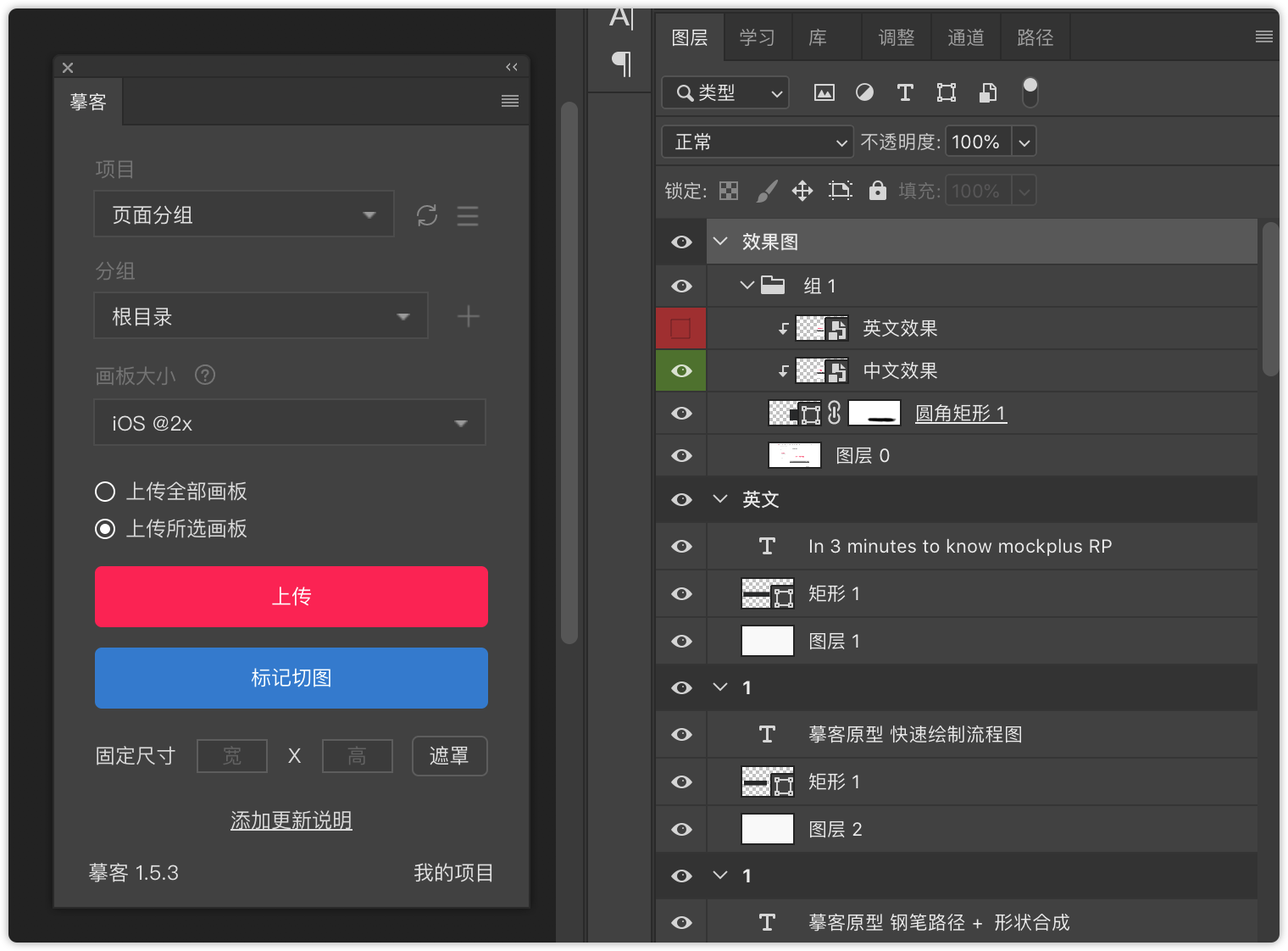Screen dimensions: 1288x951
Task: Show the hidden 英文效果 layer
Action: tap(681, 329)
